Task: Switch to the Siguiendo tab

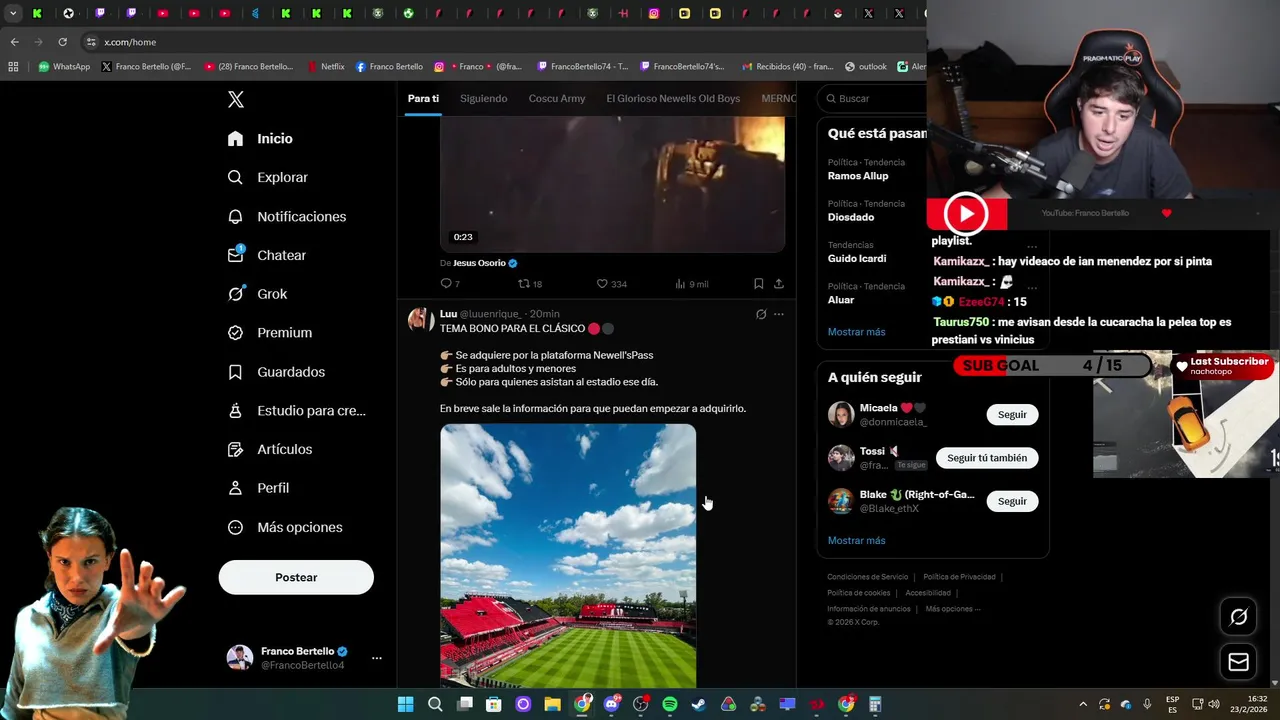Action: click(x=483, y=98)
